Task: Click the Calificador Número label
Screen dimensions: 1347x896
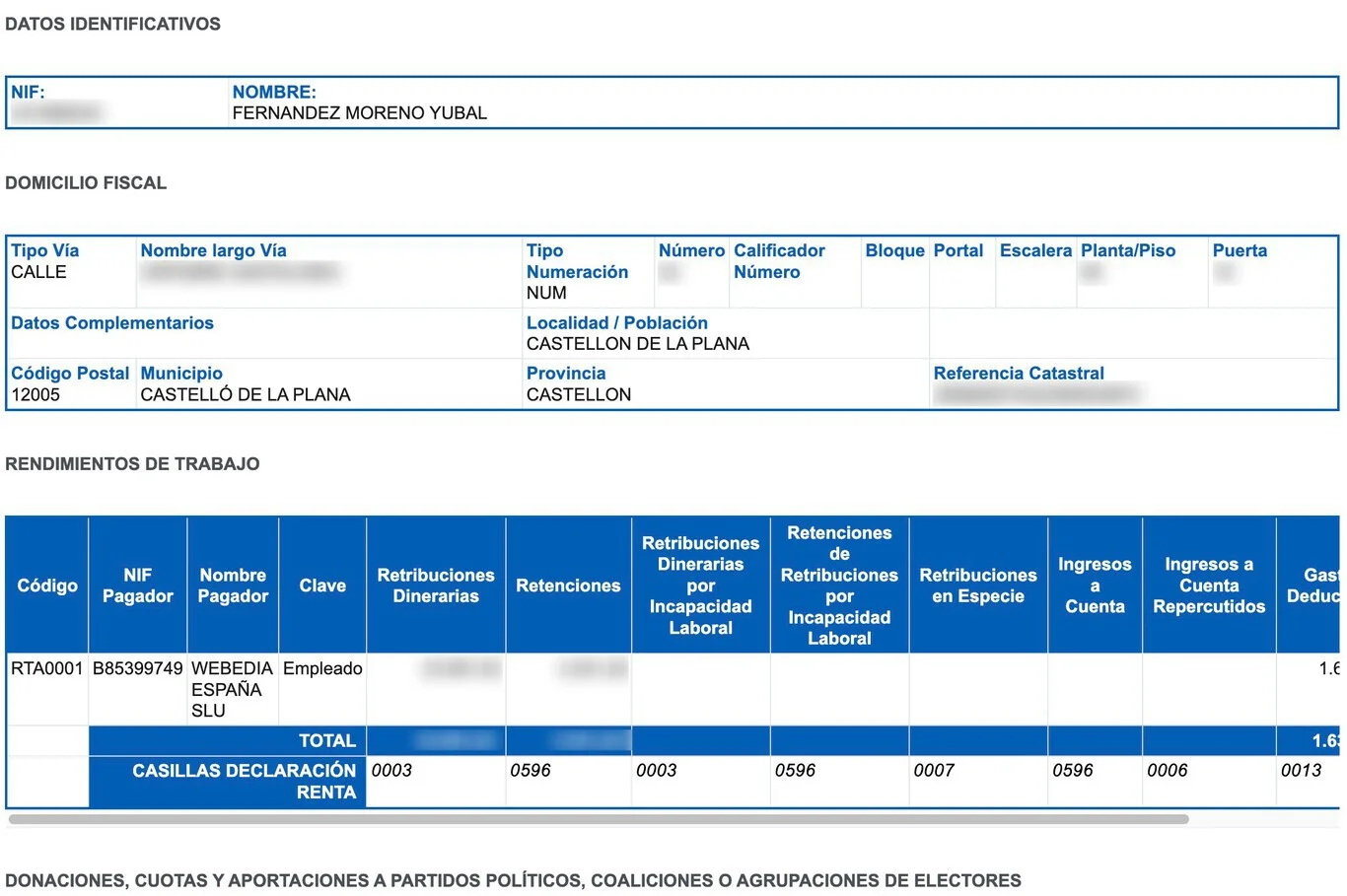Action: click(x=779, y=261)
